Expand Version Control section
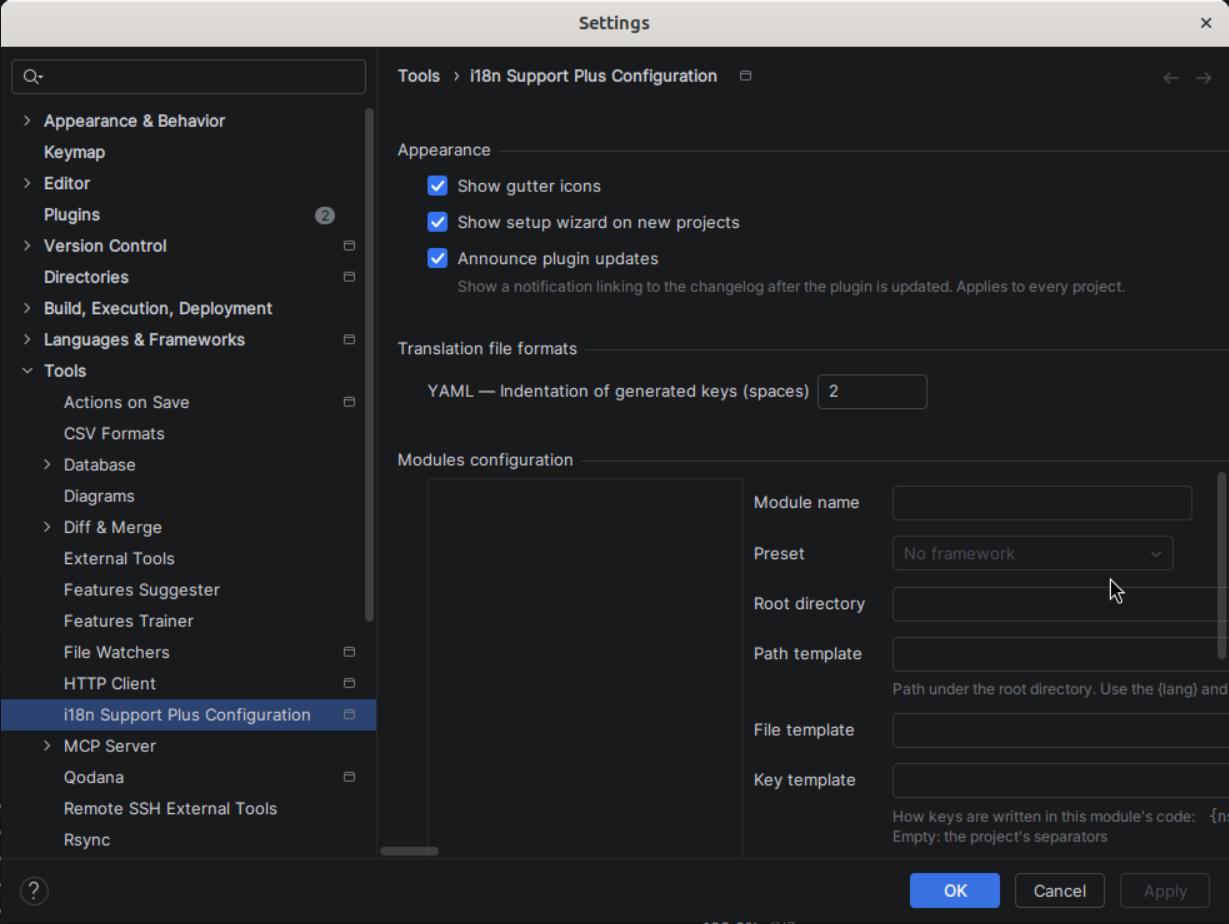The image size is (1229, 924). click(x=27, y=246)
